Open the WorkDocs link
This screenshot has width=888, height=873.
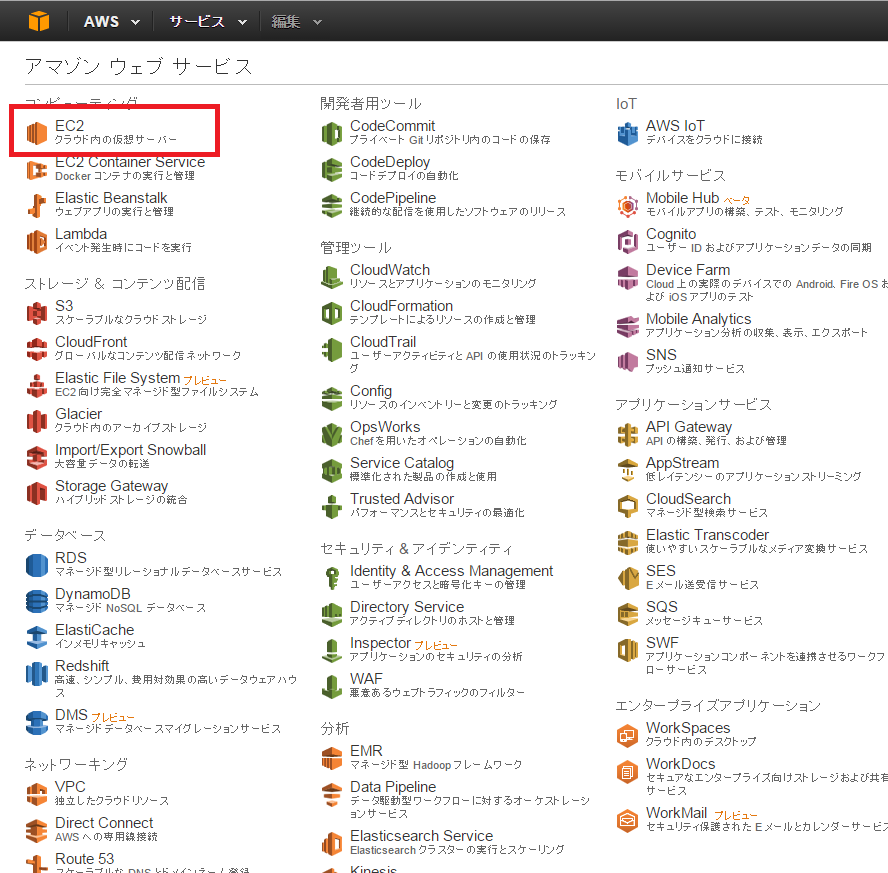[x=681, y=764]
